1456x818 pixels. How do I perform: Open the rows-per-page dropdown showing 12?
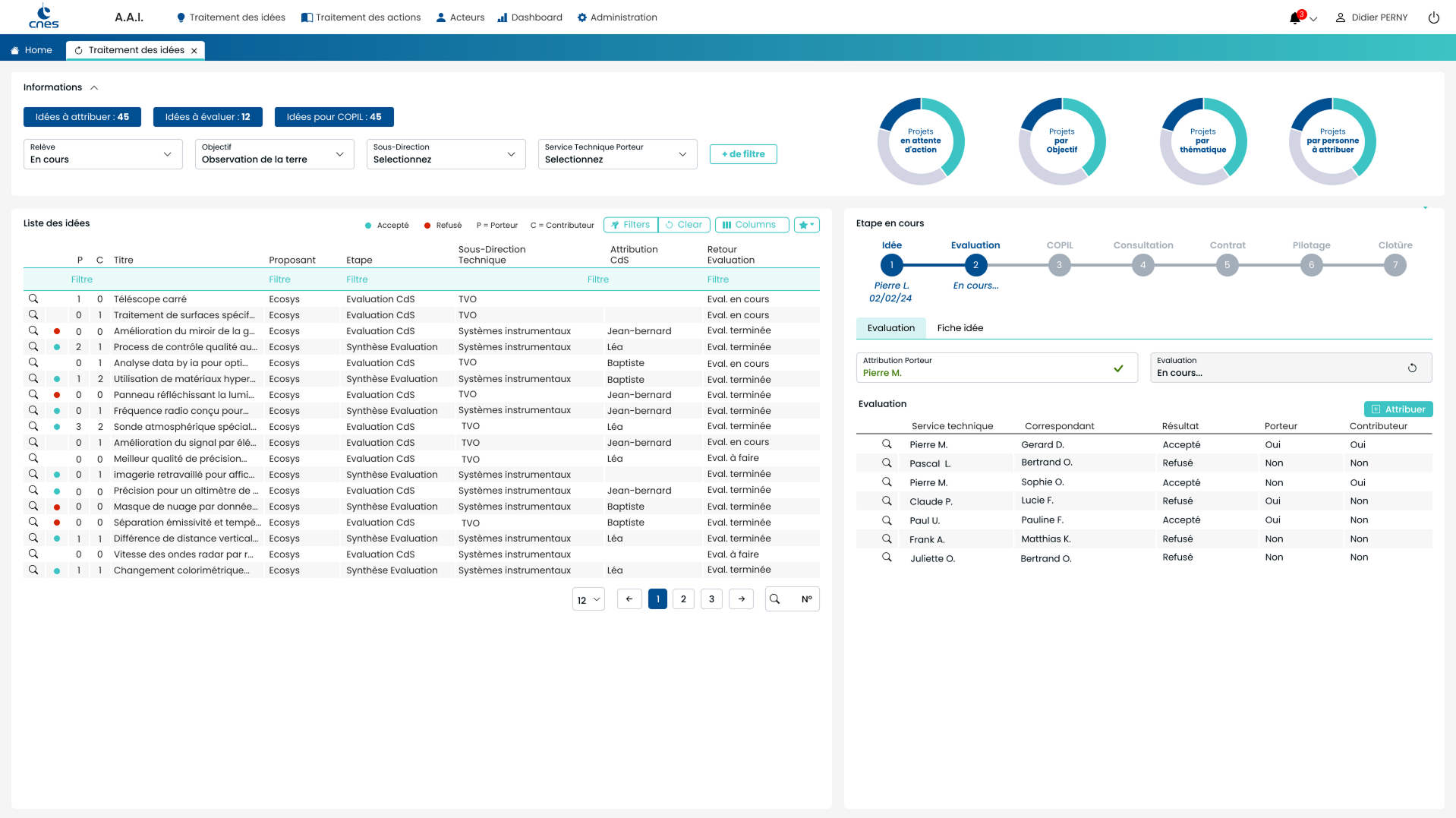tap(588, 599)
